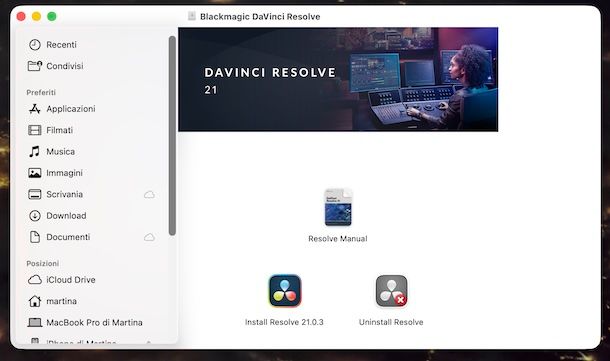Click the Musica note icon

coord(35,151)
